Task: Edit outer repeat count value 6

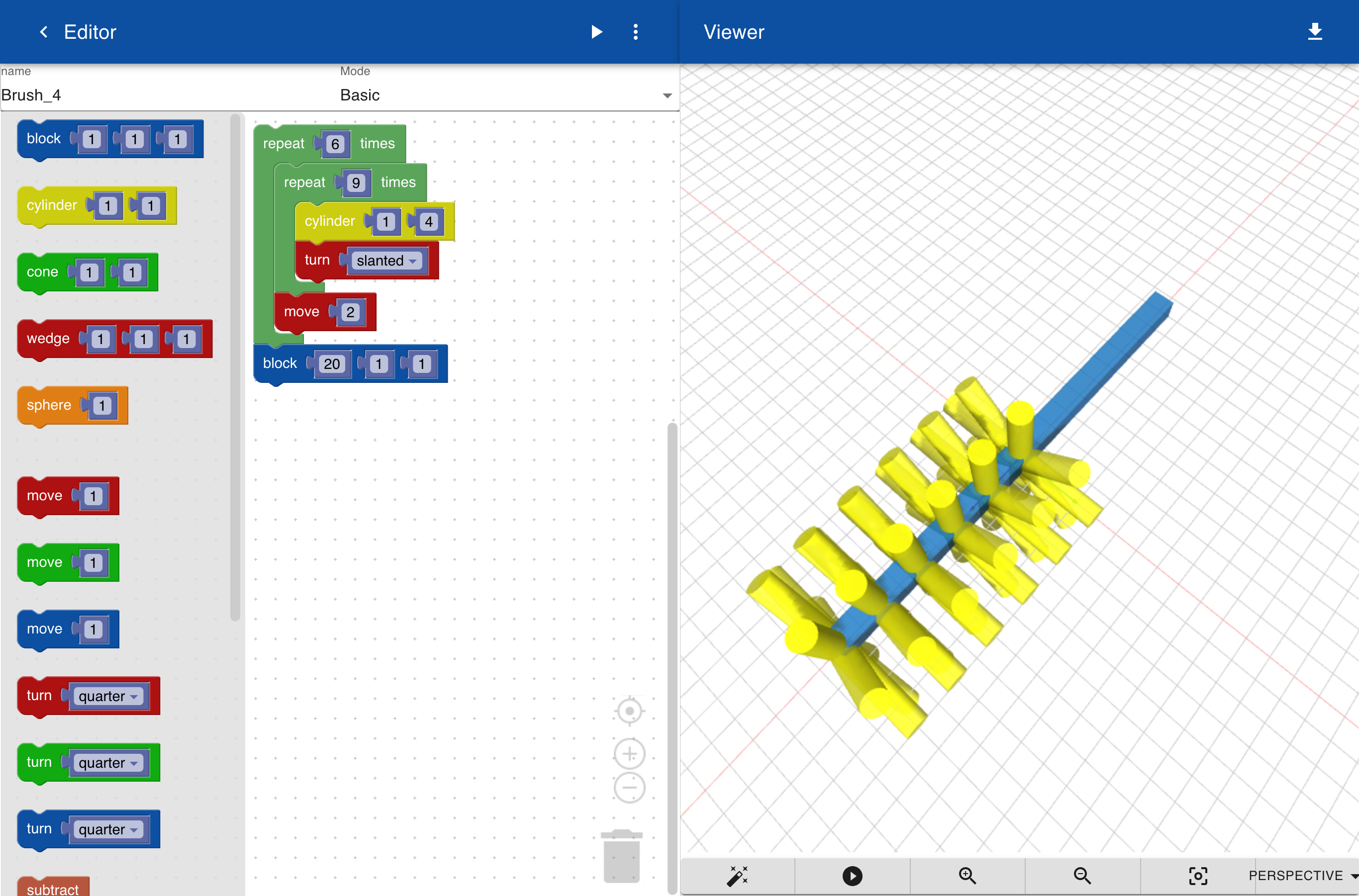Action: click(335, 144)
